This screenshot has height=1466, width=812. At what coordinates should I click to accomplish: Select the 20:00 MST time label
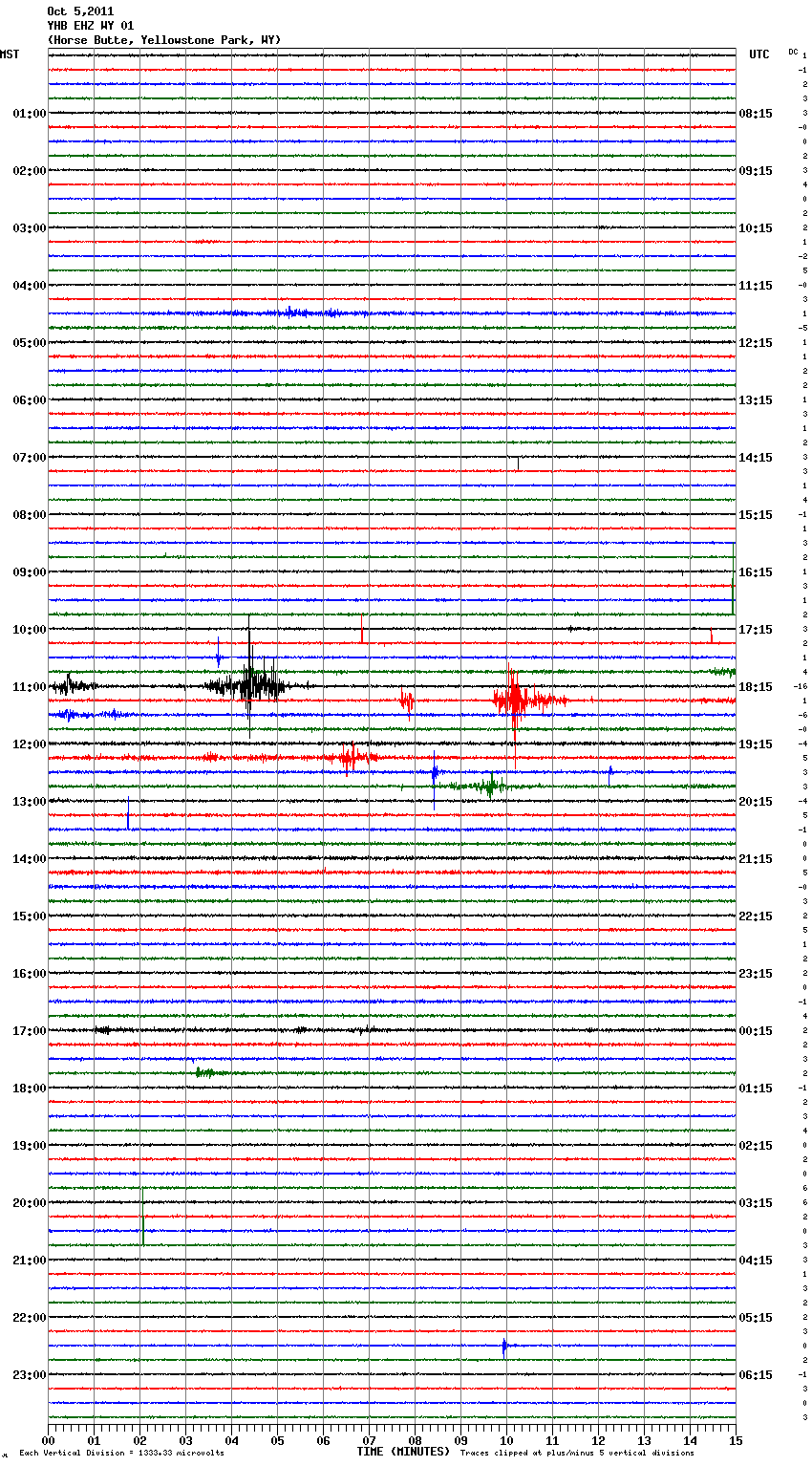pos(30,1203)
